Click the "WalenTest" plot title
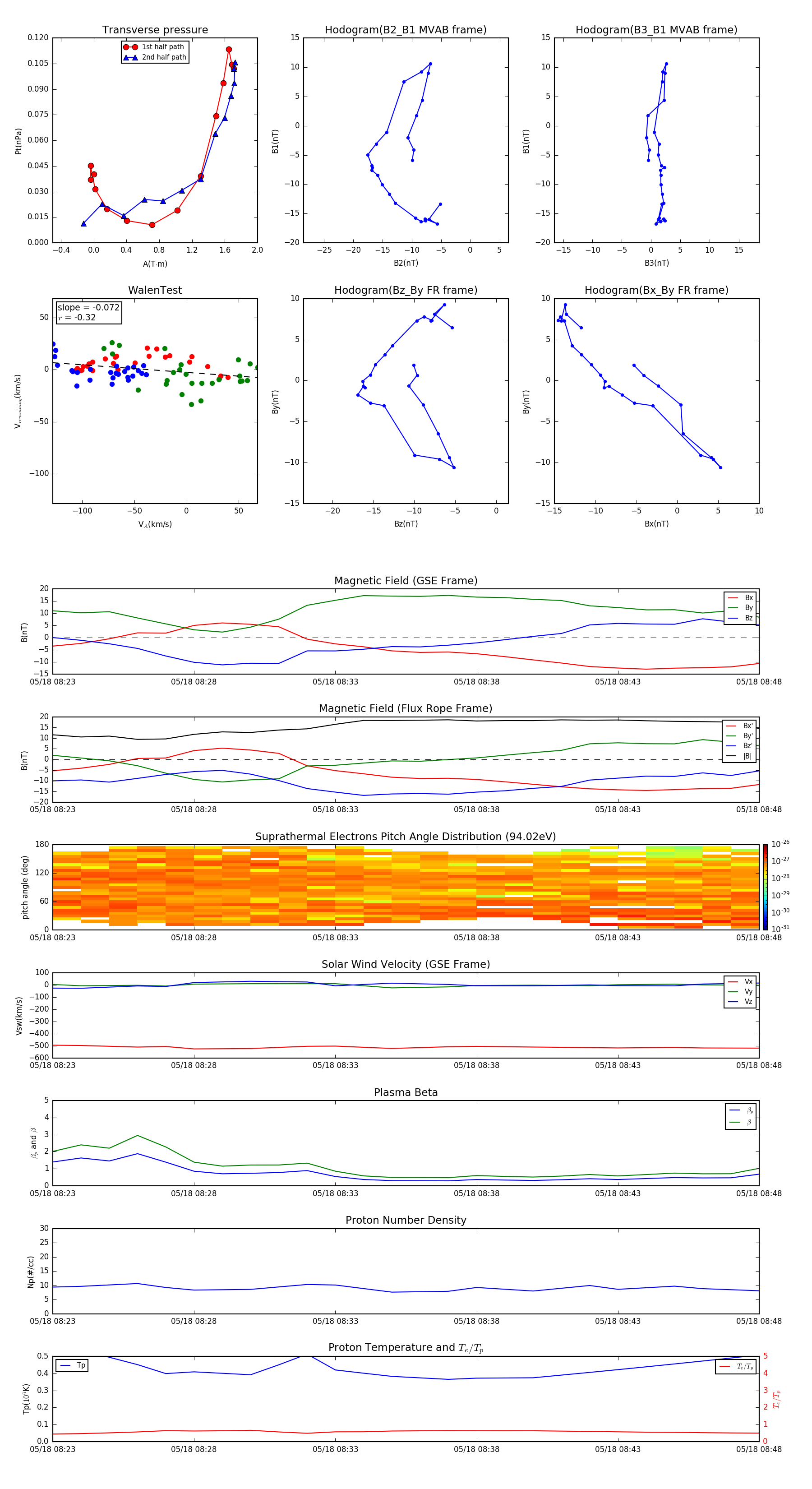The image size is (812, 1489). pos(155,290)
